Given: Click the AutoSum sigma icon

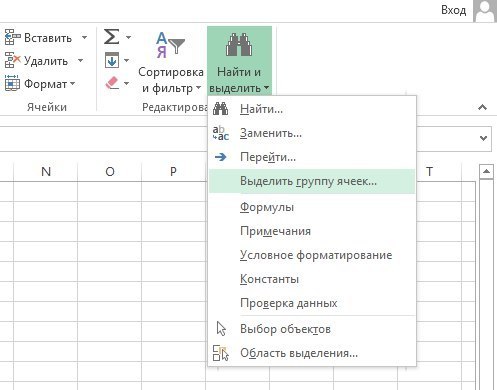Looking at the screenshot, I should [x=111, y=37].
